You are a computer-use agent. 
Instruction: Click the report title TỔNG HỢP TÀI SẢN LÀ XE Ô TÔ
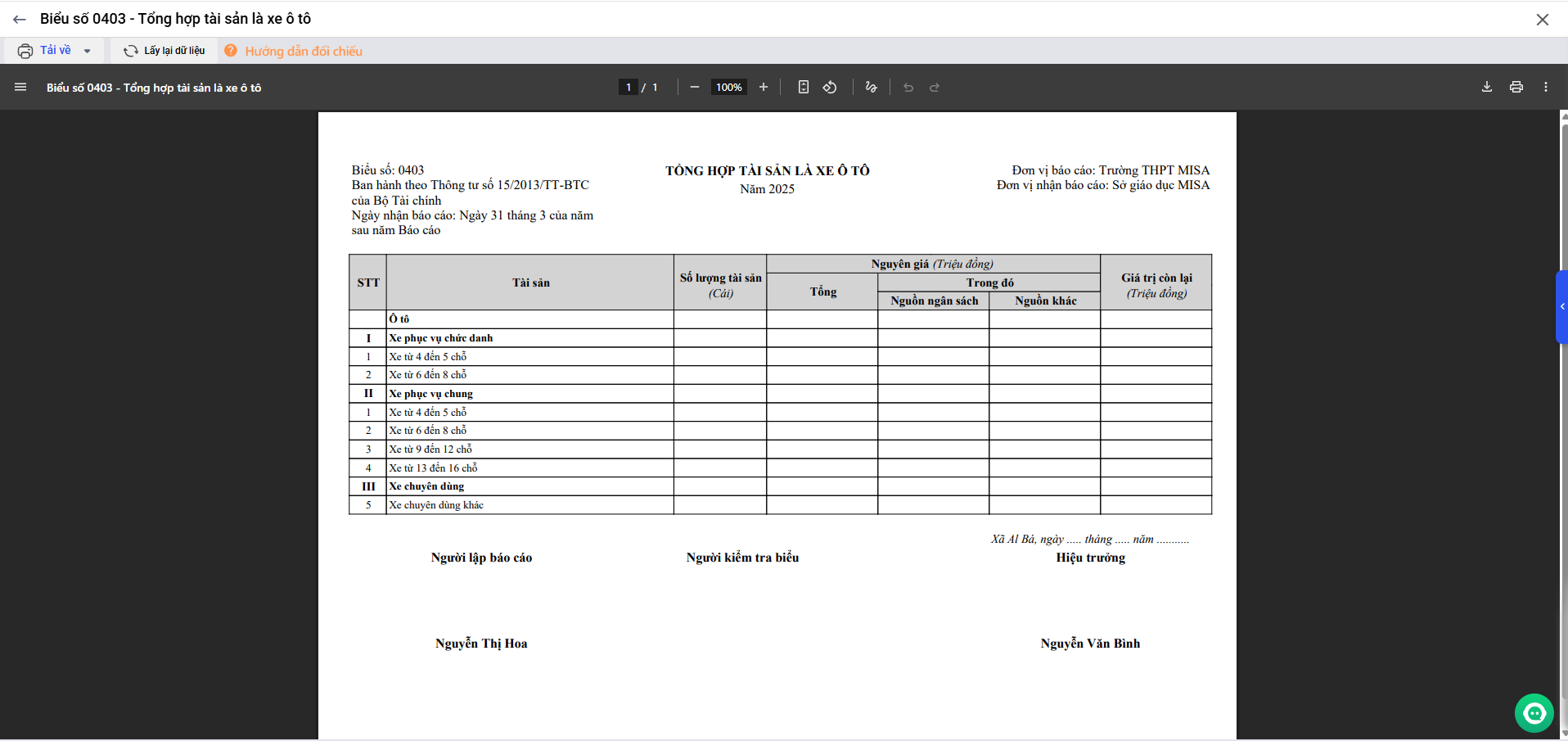click(768, 170)
